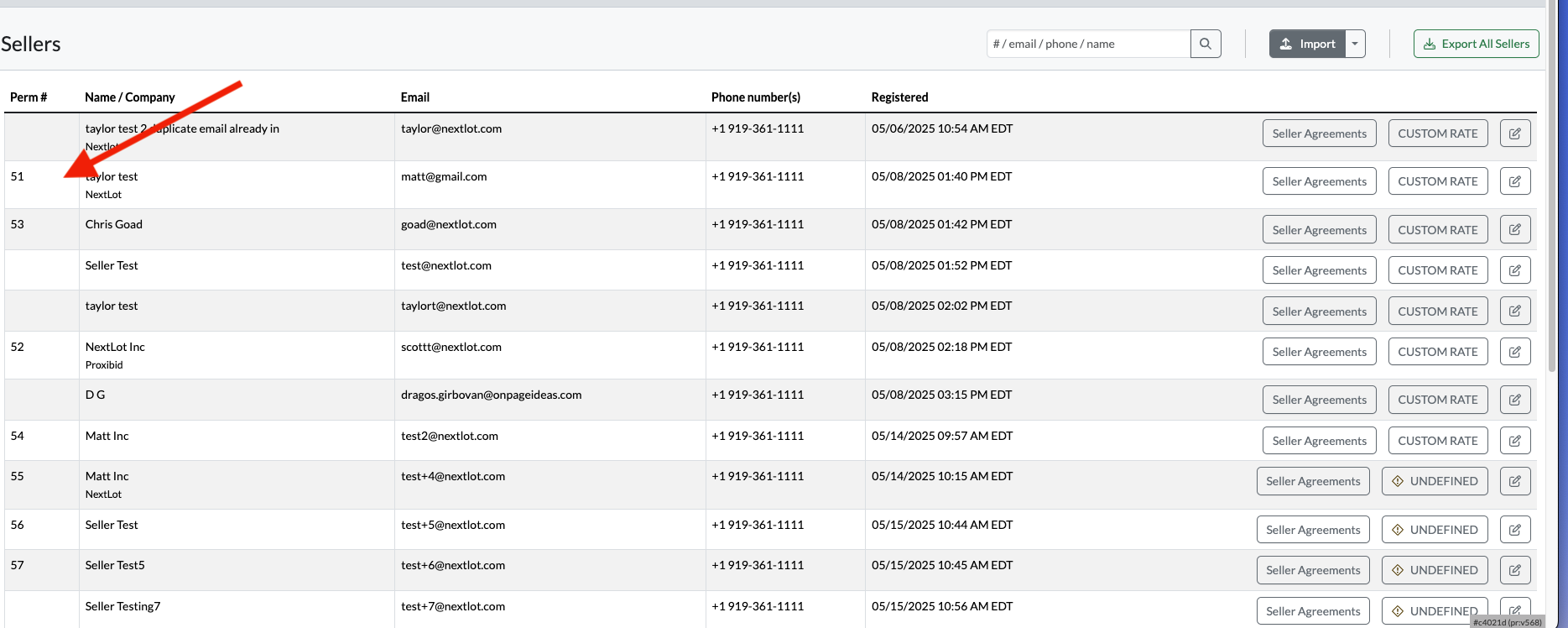
Task: Open Seller Agreements for test@nextlot.com
Action: pos(1320,270)
